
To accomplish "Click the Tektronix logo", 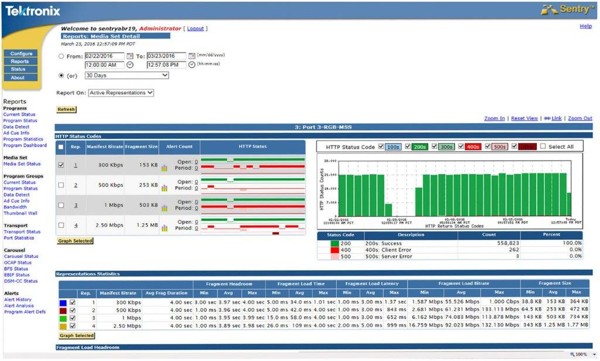I will [x=33, y=11].
